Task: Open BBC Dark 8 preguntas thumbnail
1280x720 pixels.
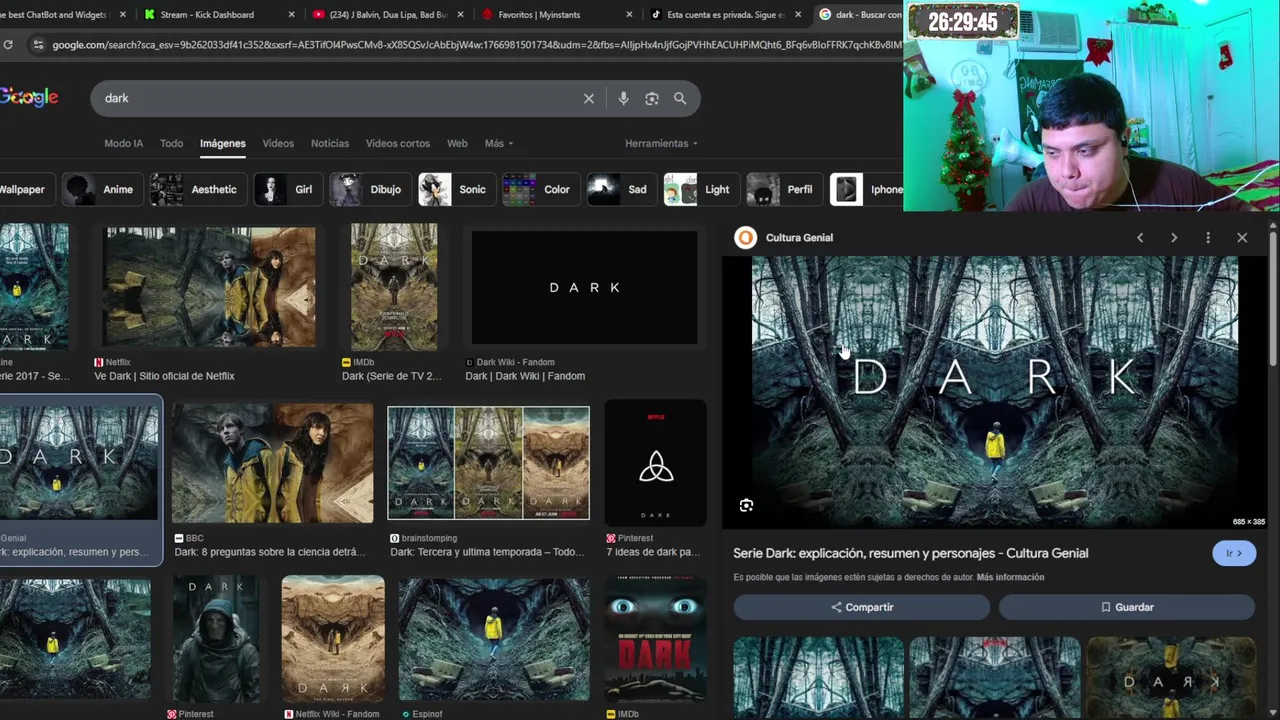Action: [x=272, y=463]
